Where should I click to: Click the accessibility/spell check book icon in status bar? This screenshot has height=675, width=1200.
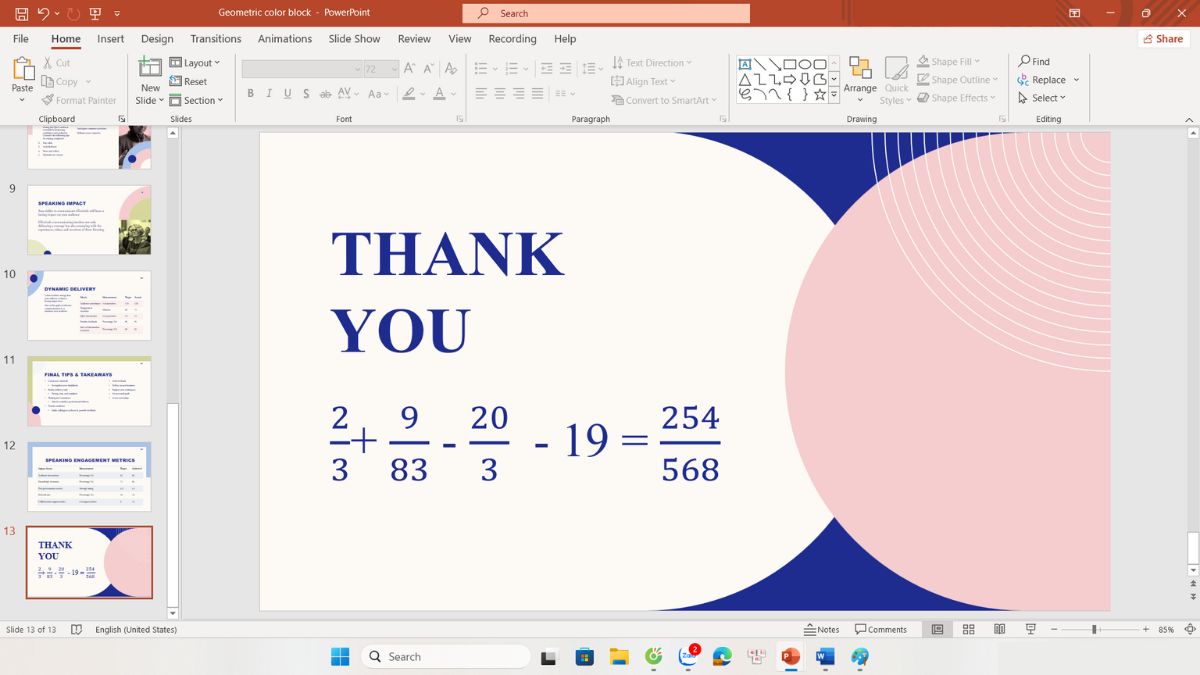[x=77, y=629]
